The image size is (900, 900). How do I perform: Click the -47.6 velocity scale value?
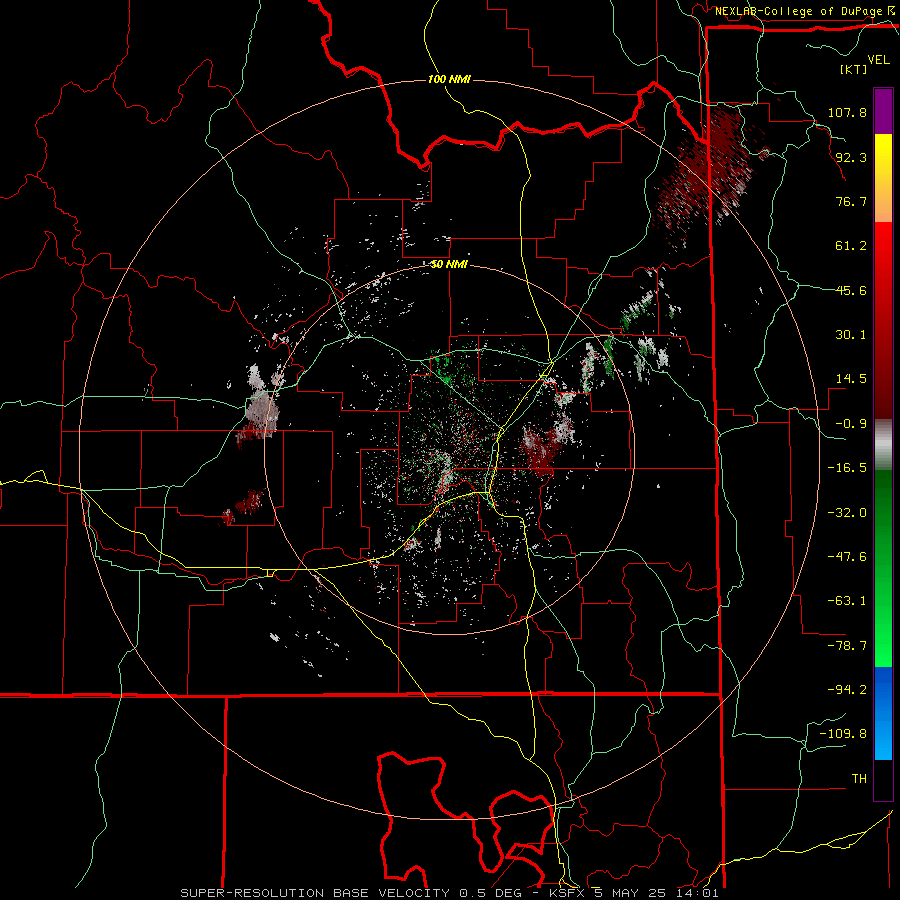pos(847,556)
